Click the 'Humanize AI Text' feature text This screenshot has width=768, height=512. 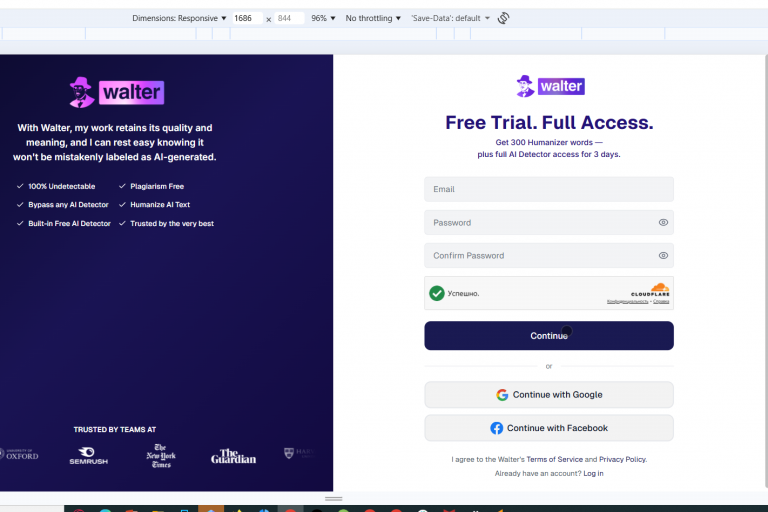[x=160, y=205]
